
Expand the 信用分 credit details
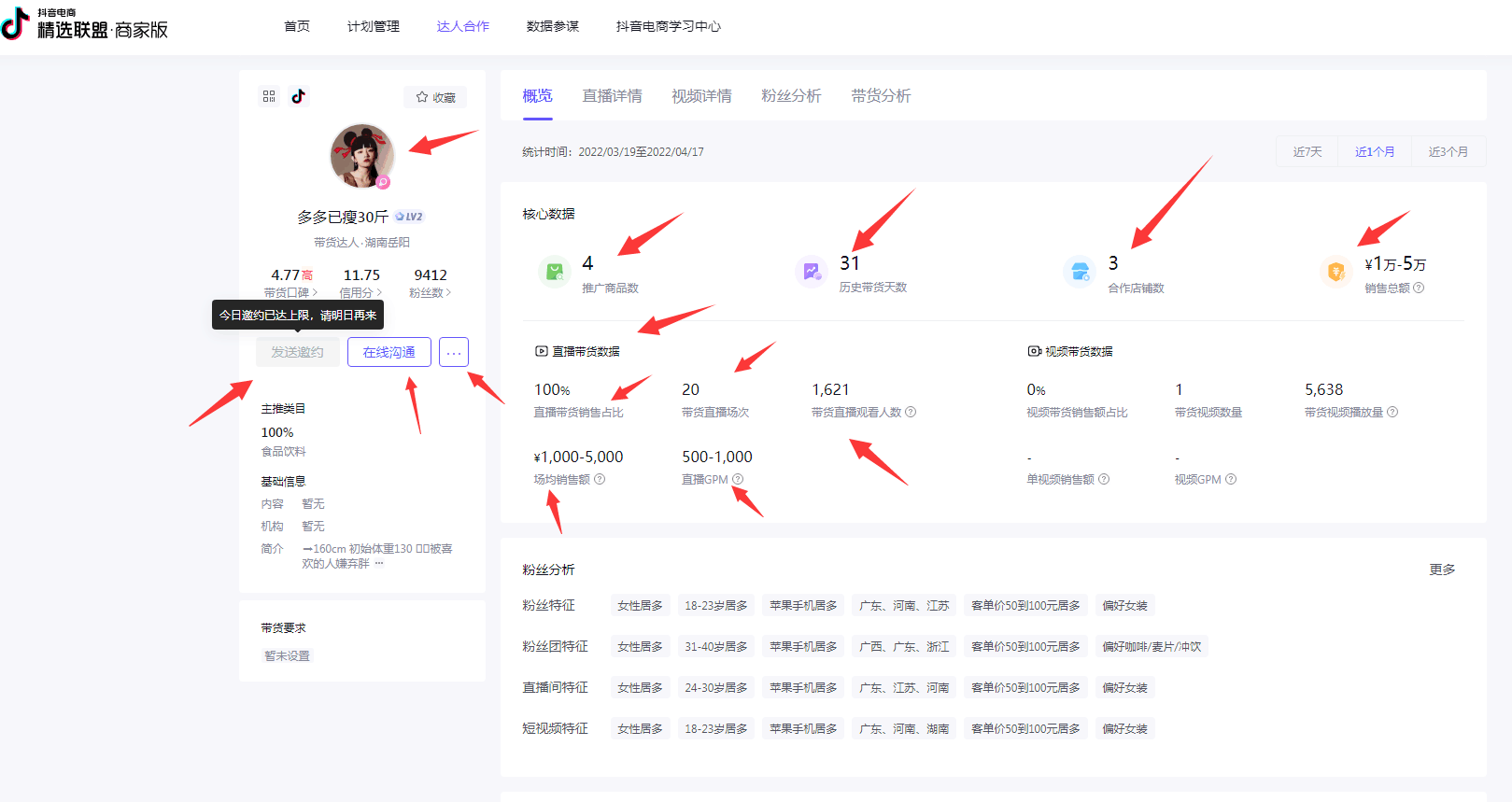[x=360, y=292]
